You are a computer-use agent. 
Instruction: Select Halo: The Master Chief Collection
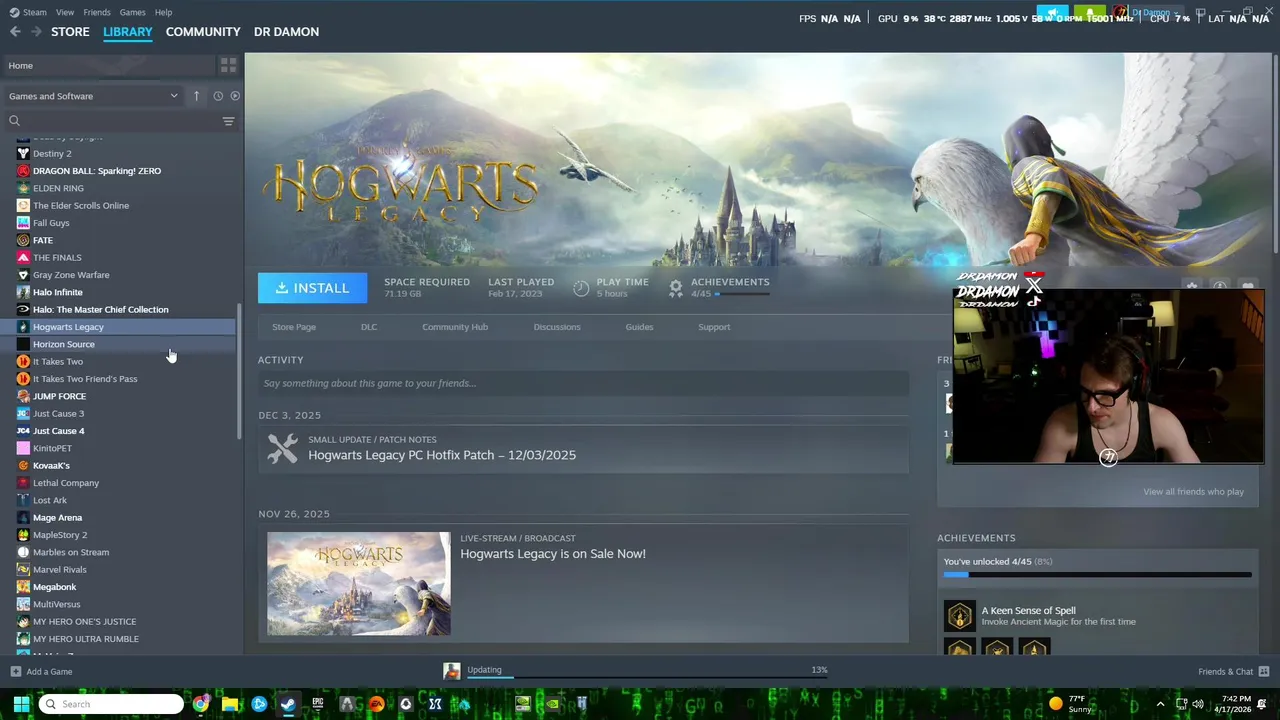(101, 310)
